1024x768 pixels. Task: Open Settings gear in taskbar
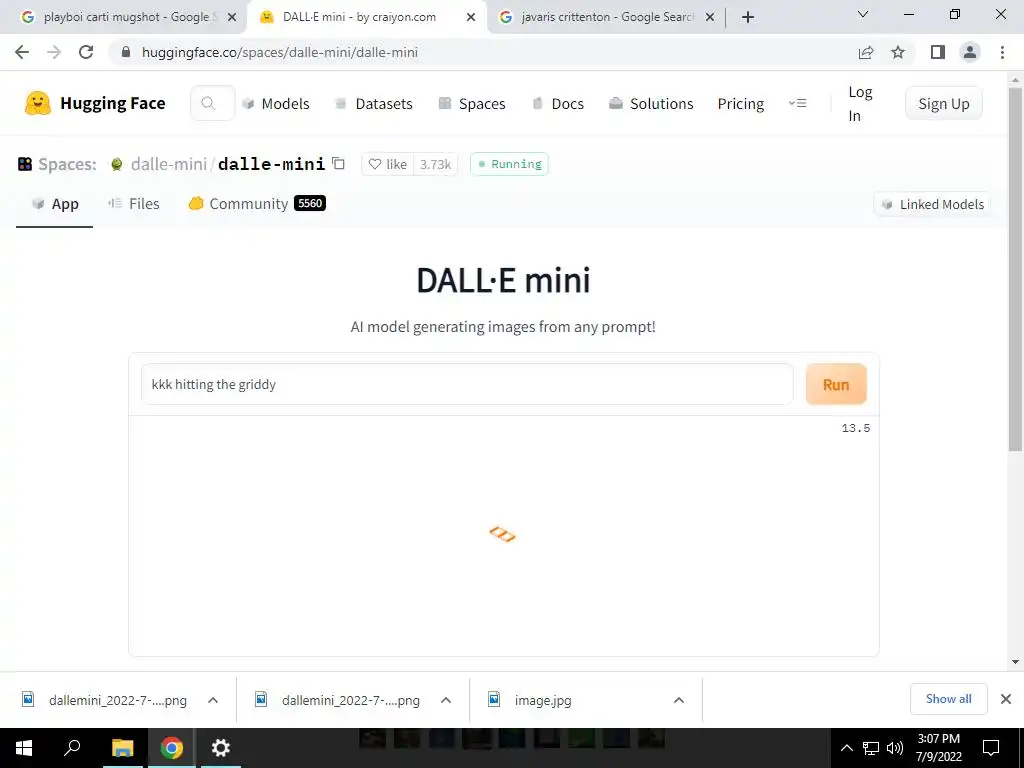click(221, 748)
